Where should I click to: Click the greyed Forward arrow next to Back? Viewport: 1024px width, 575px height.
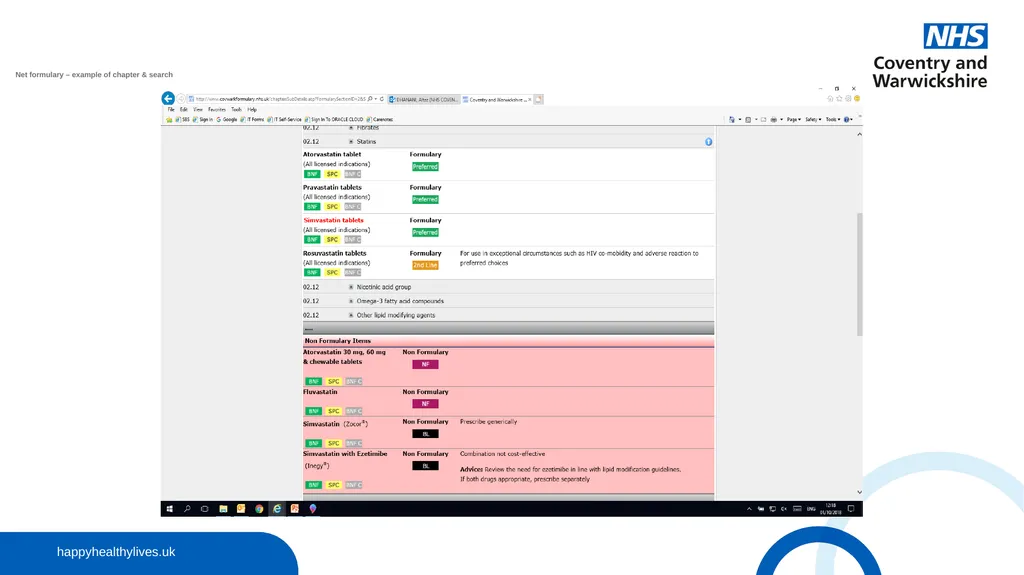pos(182,99)
